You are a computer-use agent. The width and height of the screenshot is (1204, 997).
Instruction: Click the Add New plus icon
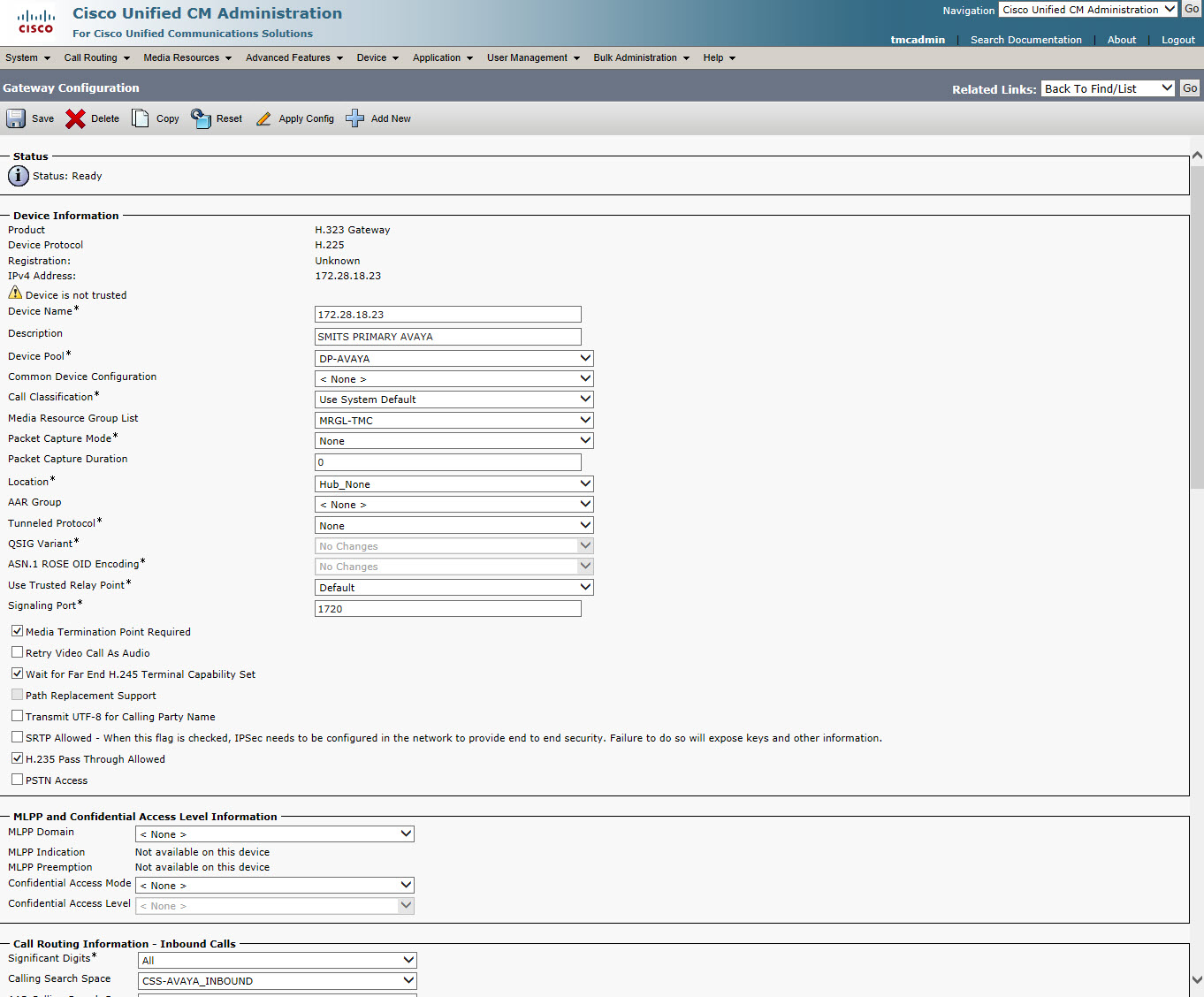(354, 118)
